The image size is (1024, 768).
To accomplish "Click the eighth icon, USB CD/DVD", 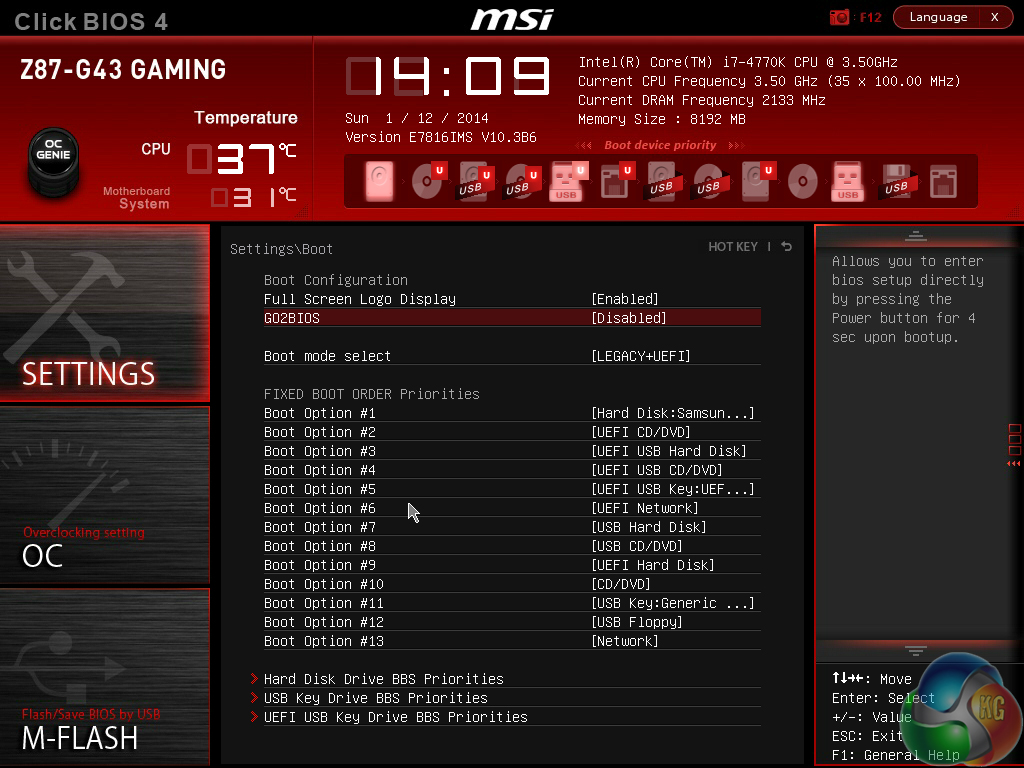I will tap(710, 181).
